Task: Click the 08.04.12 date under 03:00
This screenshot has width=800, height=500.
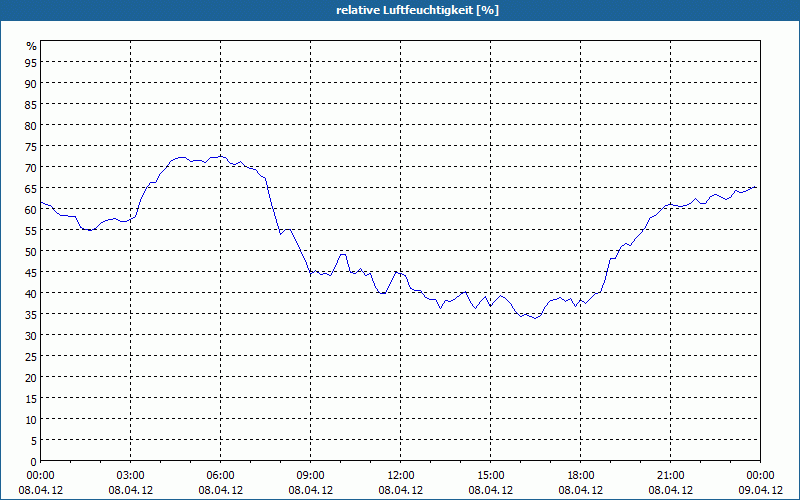Action: (131, 490)
